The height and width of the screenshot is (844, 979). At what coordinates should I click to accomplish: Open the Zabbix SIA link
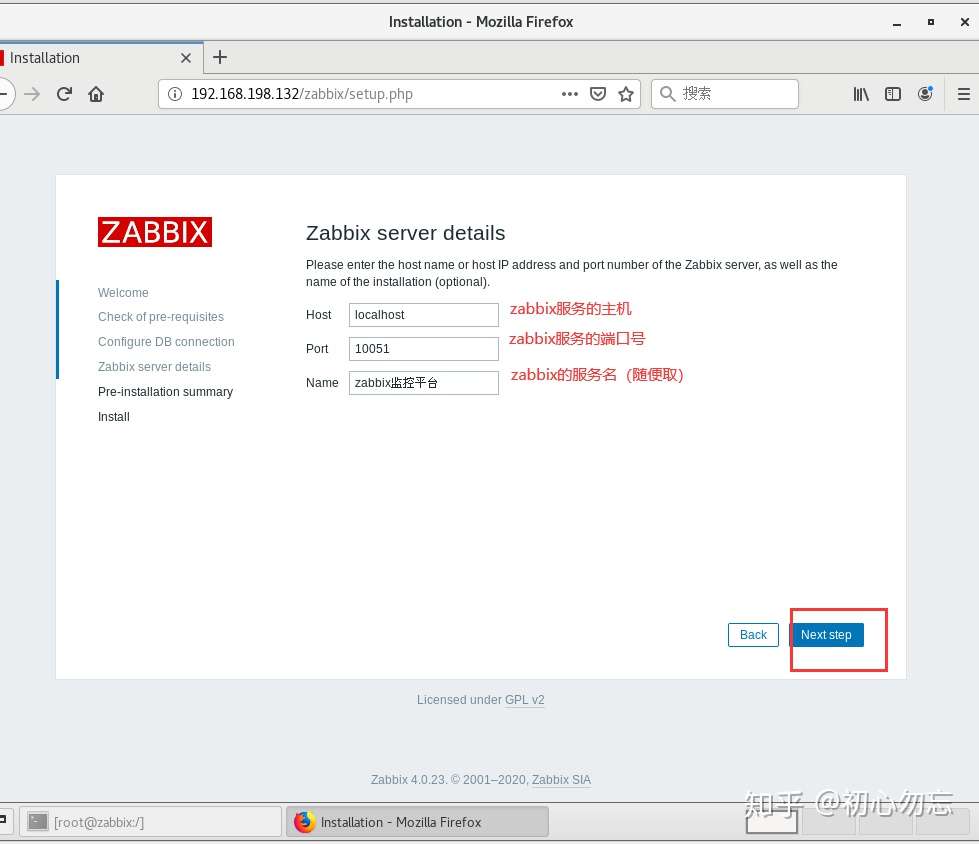coord(561,780)
